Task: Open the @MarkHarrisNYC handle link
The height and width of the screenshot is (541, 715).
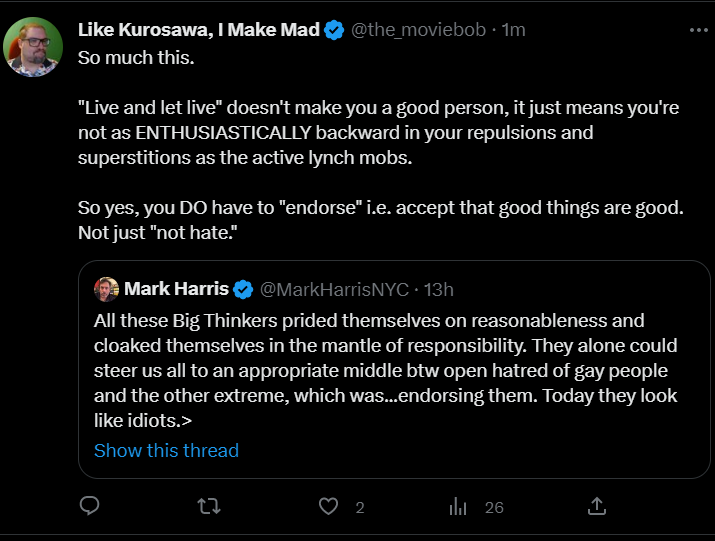Action: coord(334,290)
